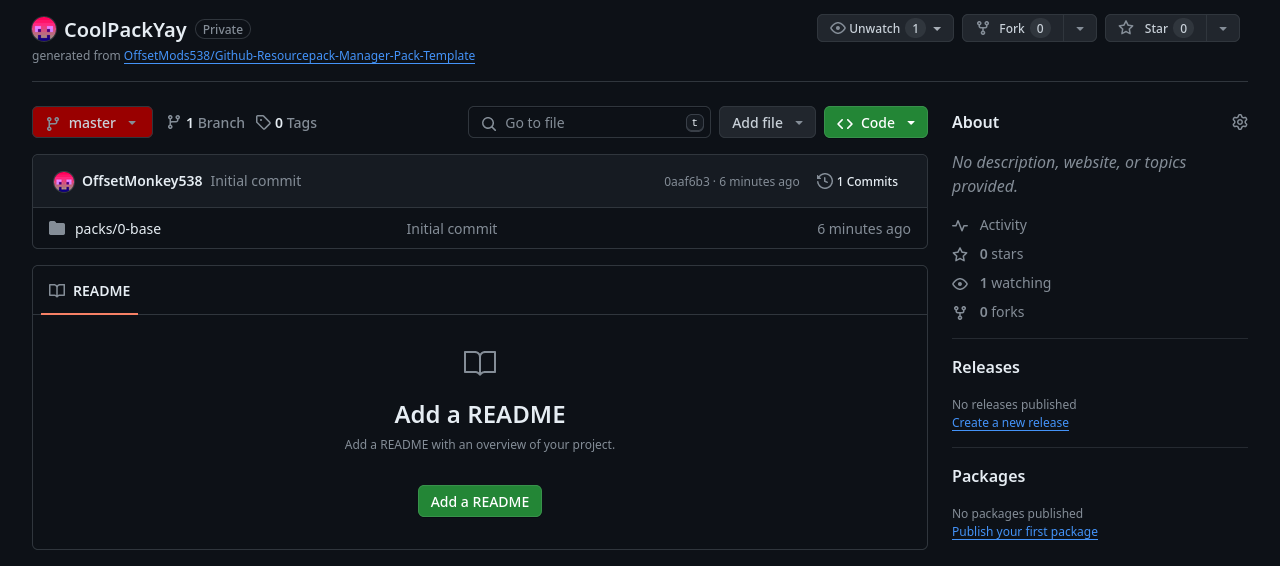Click the Private visibility badge
The width and height of the screenshot is (1280, 566).
[x=223, y=29]
